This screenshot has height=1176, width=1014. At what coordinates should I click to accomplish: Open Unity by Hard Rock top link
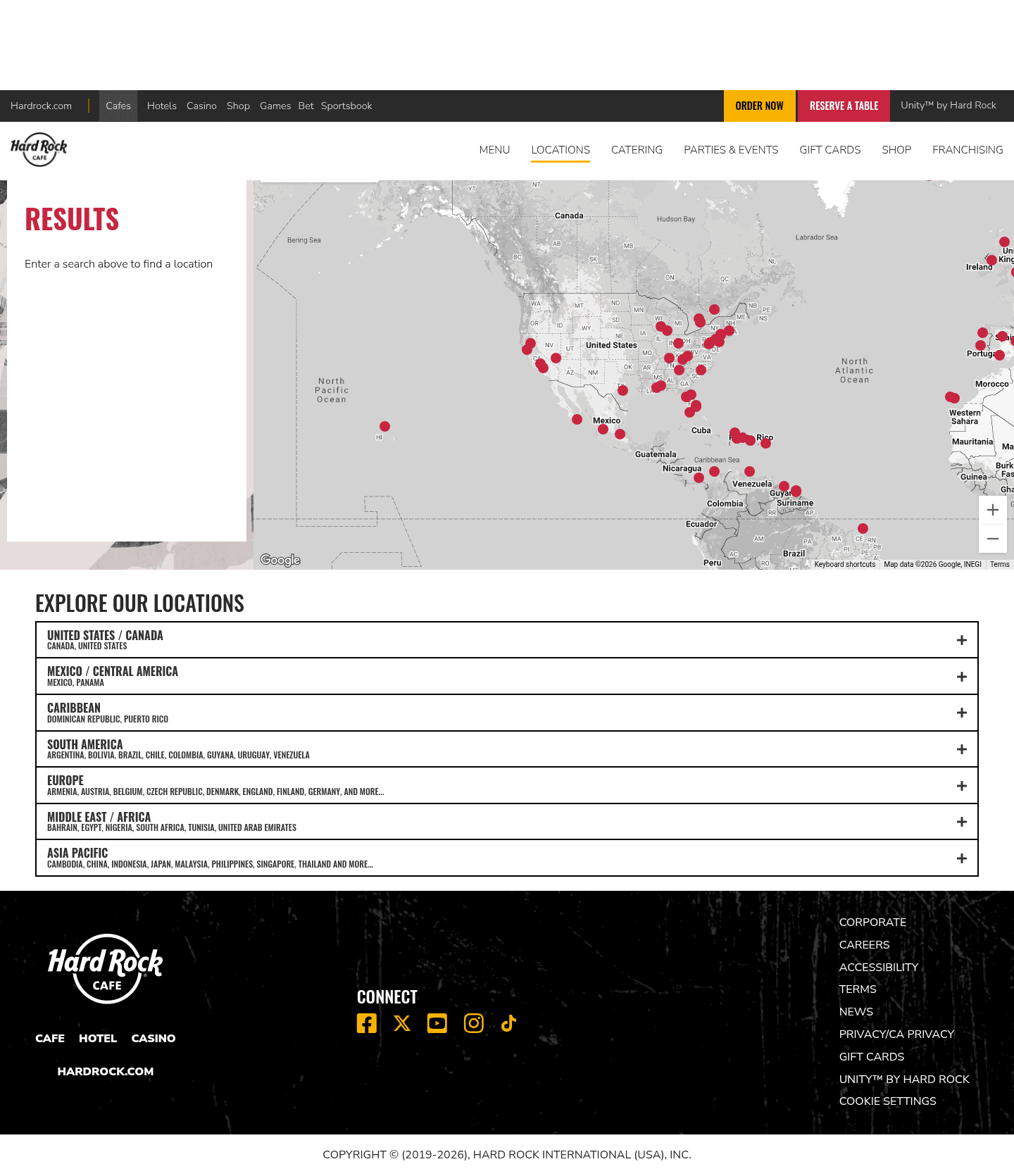click(x=949, y=105)
